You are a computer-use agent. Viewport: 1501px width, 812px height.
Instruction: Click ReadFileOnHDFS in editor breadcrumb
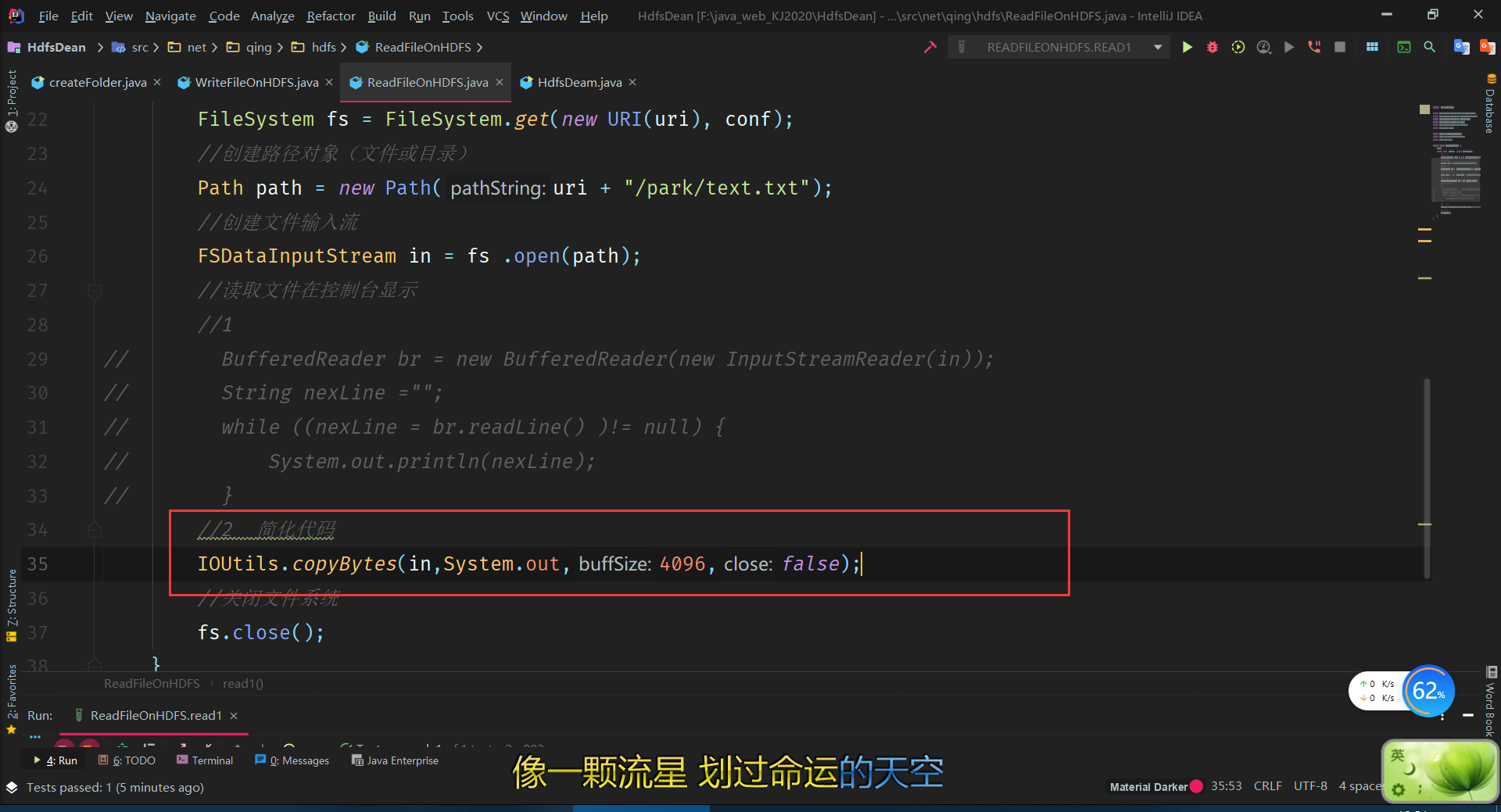click(x=152, y=684)
